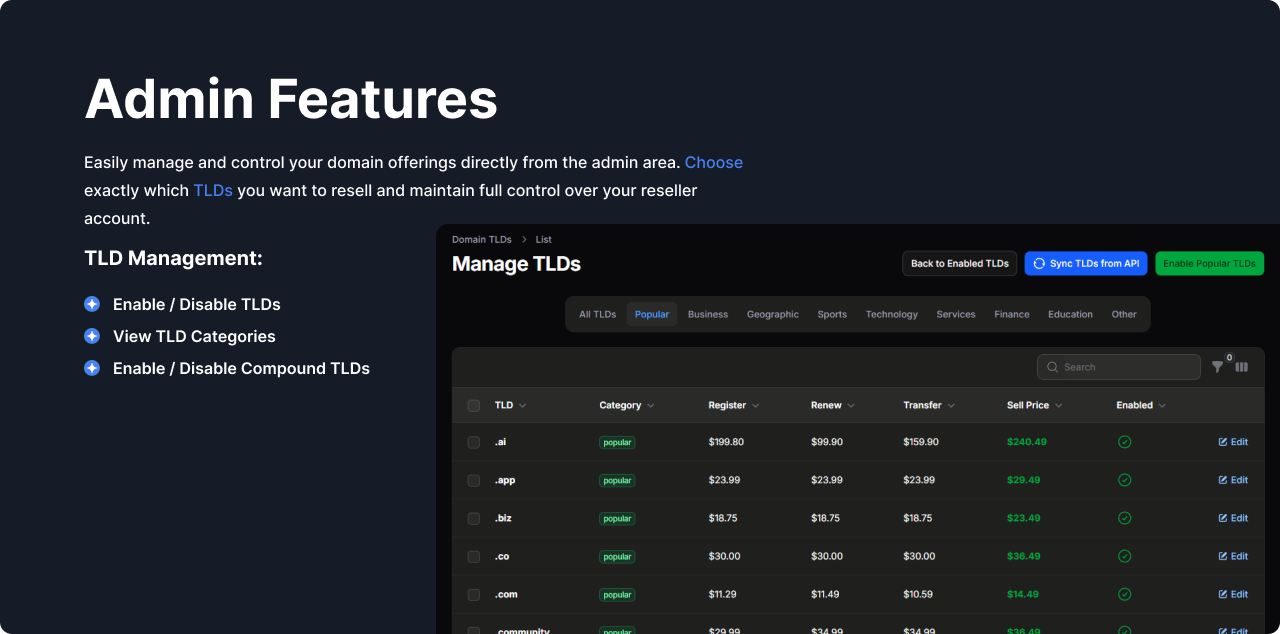Image resolution: width=1280 pixels, height=634 pixels.
Task: Sort by the Sell Price column chevron
Action: pyautogui.click(x=1058, y=406)
